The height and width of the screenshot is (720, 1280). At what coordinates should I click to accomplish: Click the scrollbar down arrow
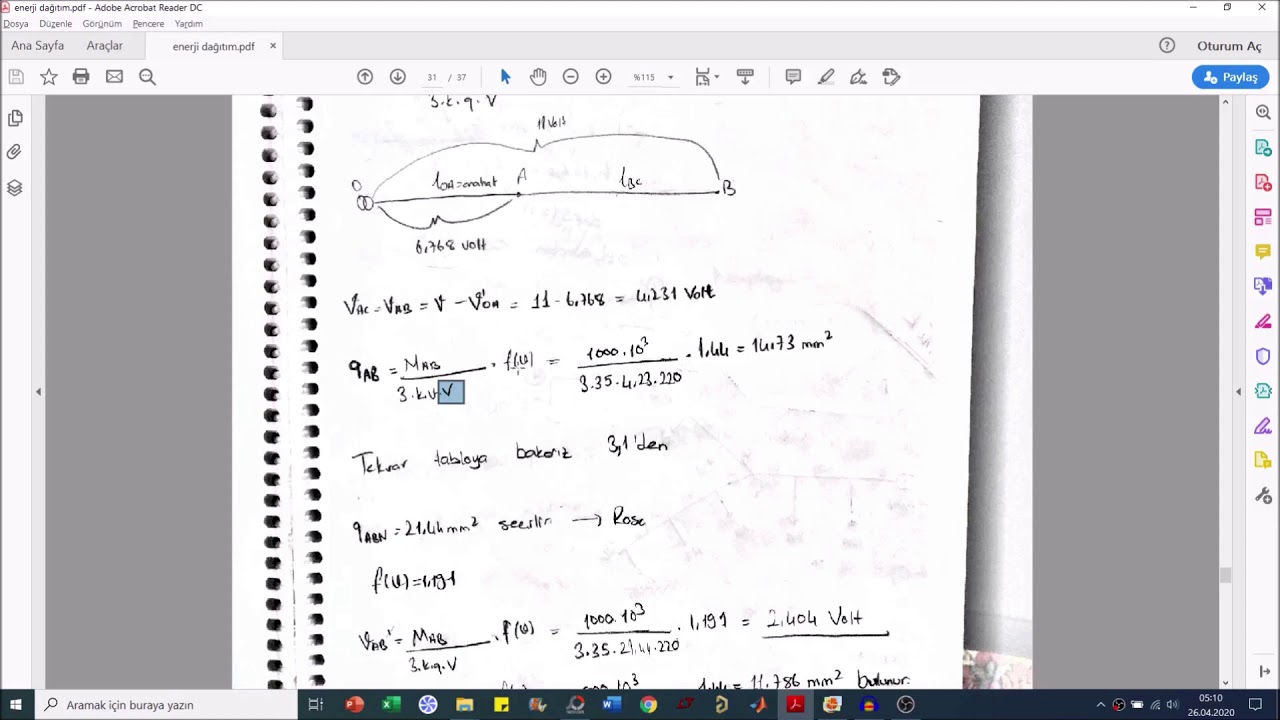[1225, 682]
